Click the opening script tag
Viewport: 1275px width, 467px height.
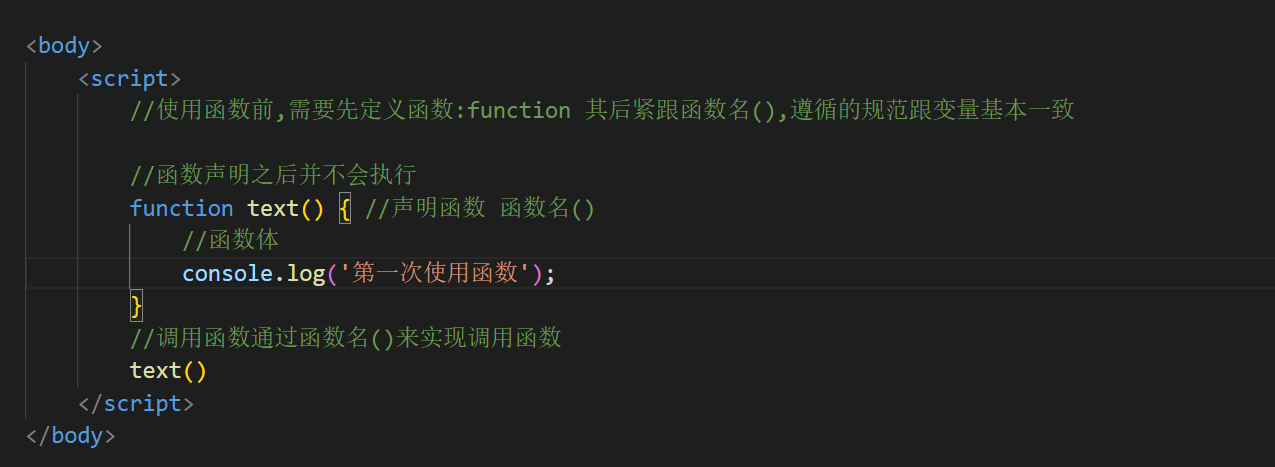tap(130, 78)
